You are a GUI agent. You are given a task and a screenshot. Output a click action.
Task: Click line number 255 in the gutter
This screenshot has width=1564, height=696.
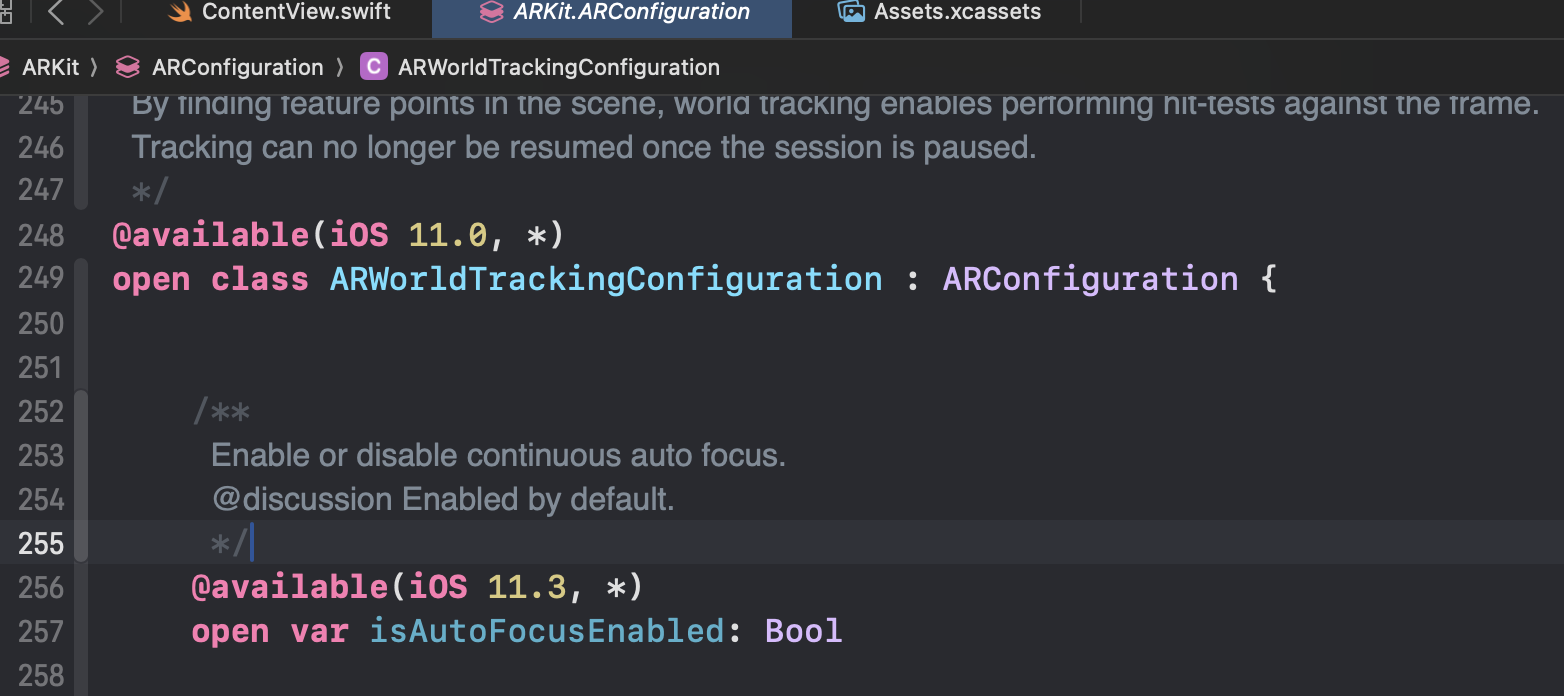tap(40, 543)
